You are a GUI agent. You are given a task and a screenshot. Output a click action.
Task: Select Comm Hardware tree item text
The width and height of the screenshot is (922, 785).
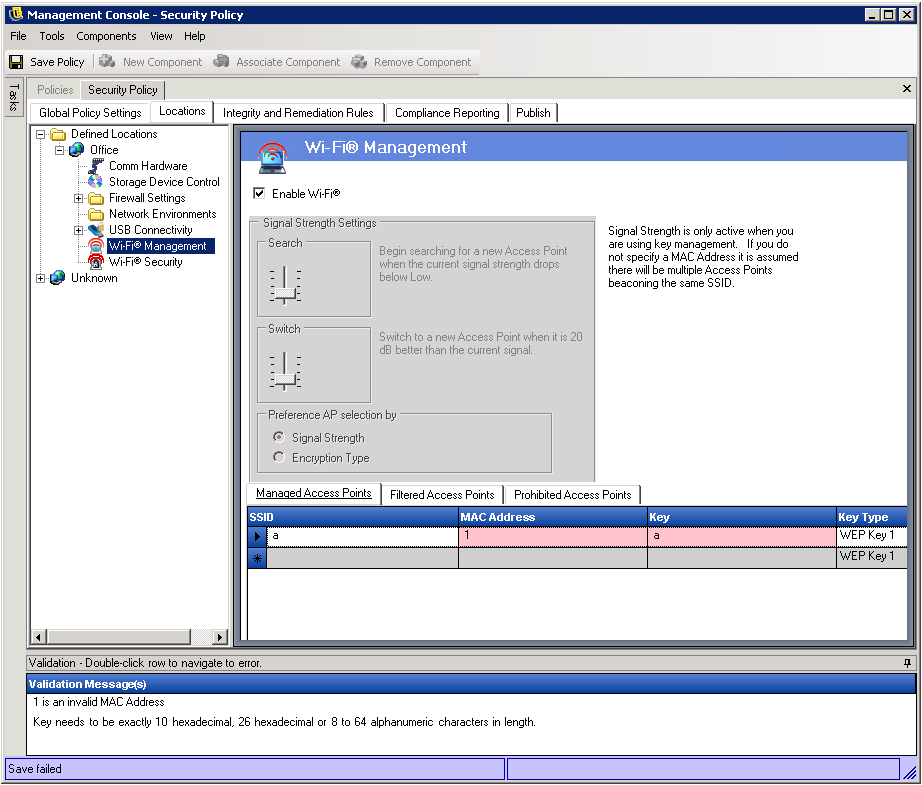148,166
